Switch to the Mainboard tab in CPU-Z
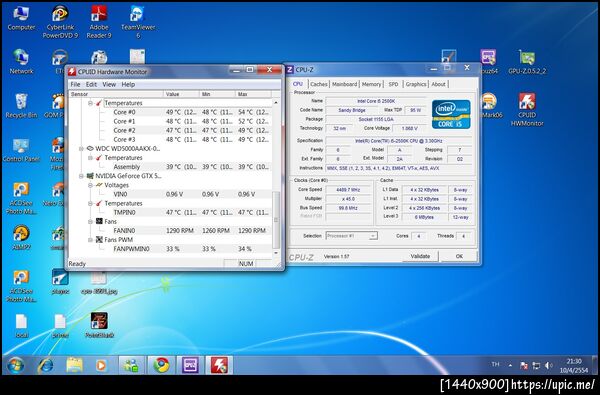The width and height of the screenshot is (600, 395). pos(344,84)
